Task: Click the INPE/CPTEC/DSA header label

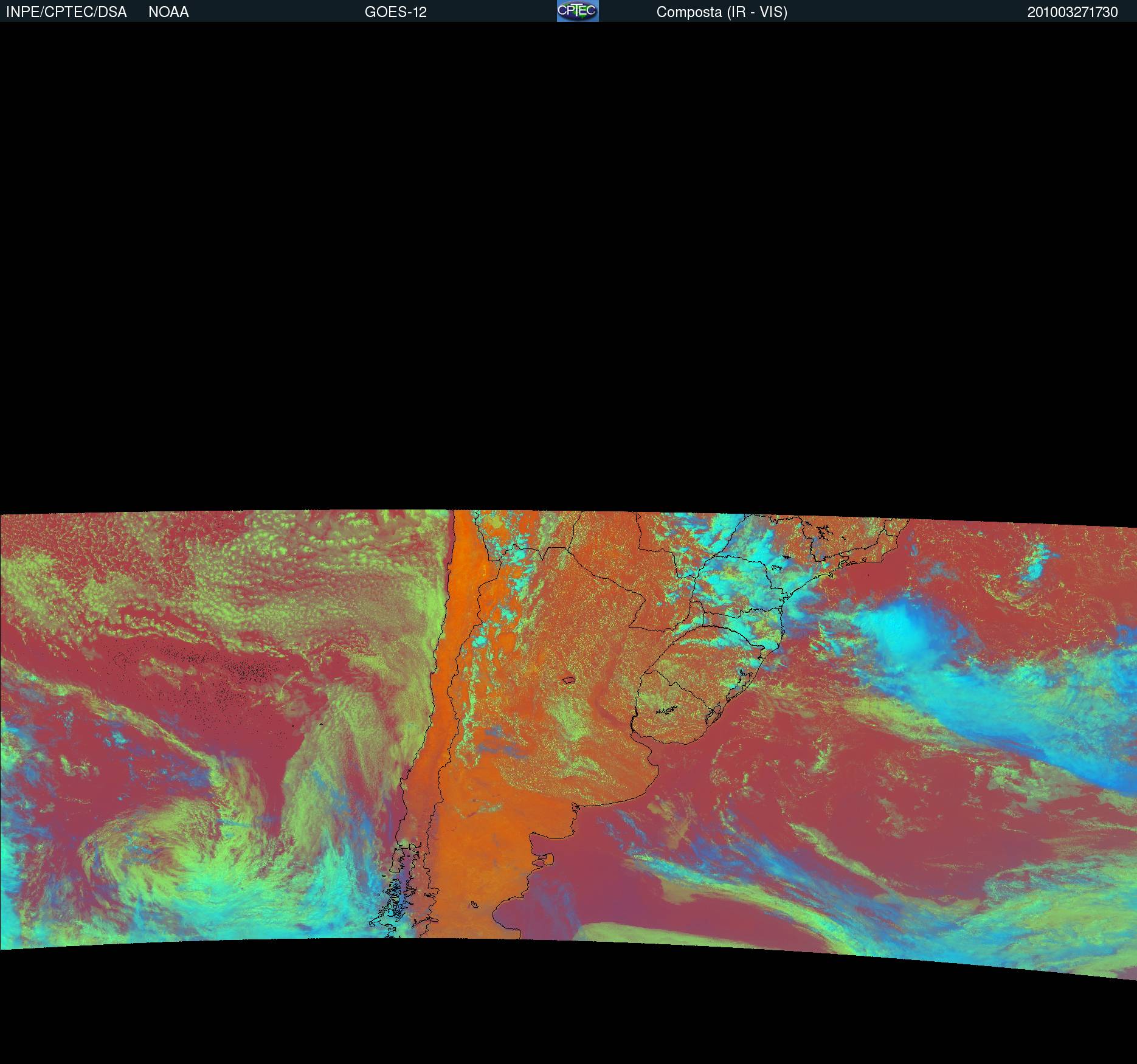Action: pyautogui.click(x=66, y=12)
